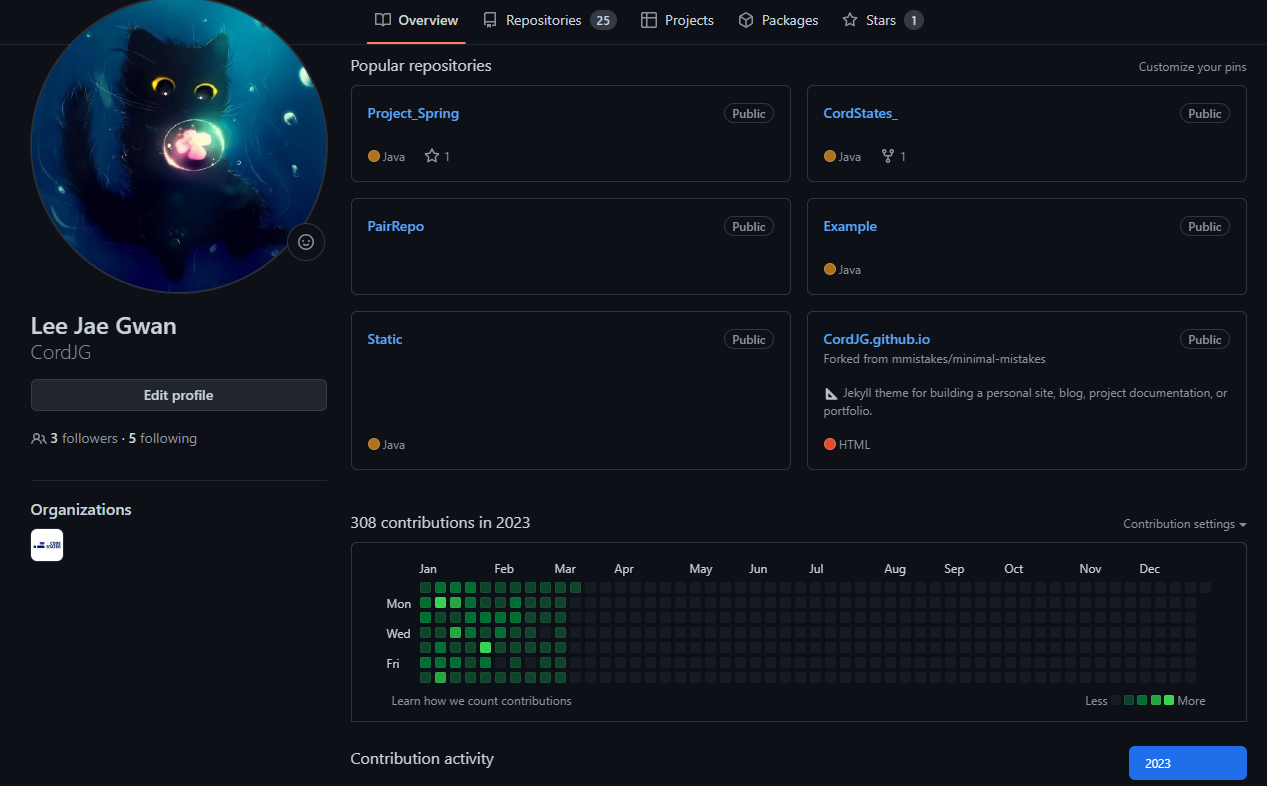Open the PairRepo repository
The height and width of the screenshot is (786, 1267).
tap(396, 226)
